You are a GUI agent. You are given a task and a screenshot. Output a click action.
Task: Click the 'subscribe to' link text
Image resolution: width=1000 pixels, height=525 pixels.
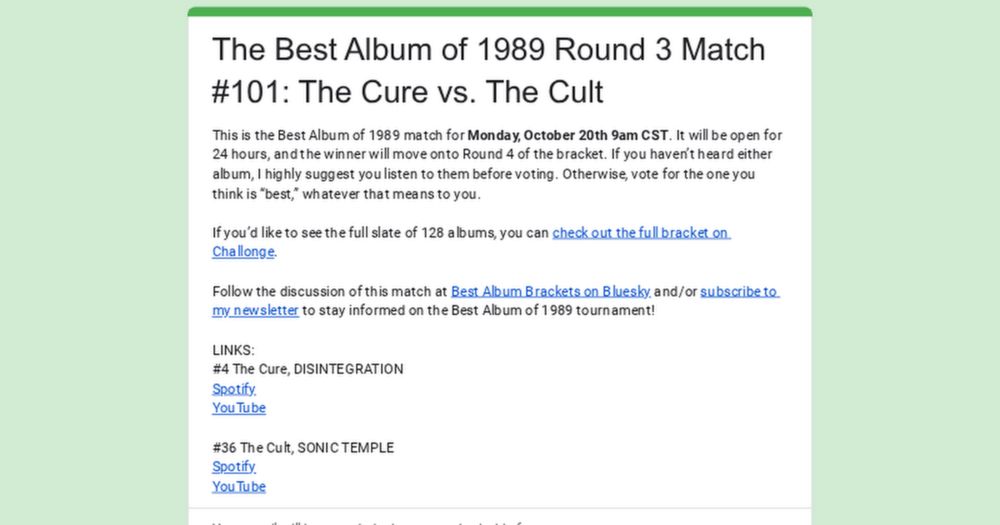[739, 292]
